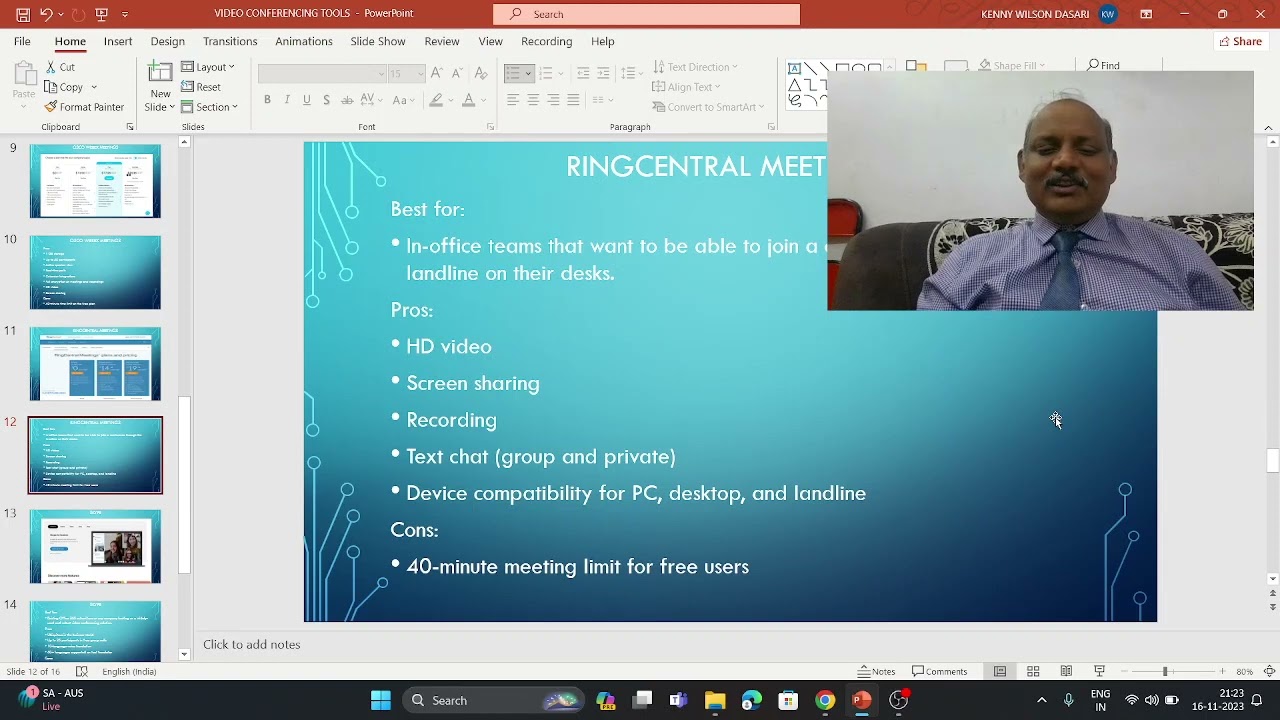Click Start From Beginning in the quick access toolbar
Screen dimensions: 1280x720
click(x=101, y=14)
